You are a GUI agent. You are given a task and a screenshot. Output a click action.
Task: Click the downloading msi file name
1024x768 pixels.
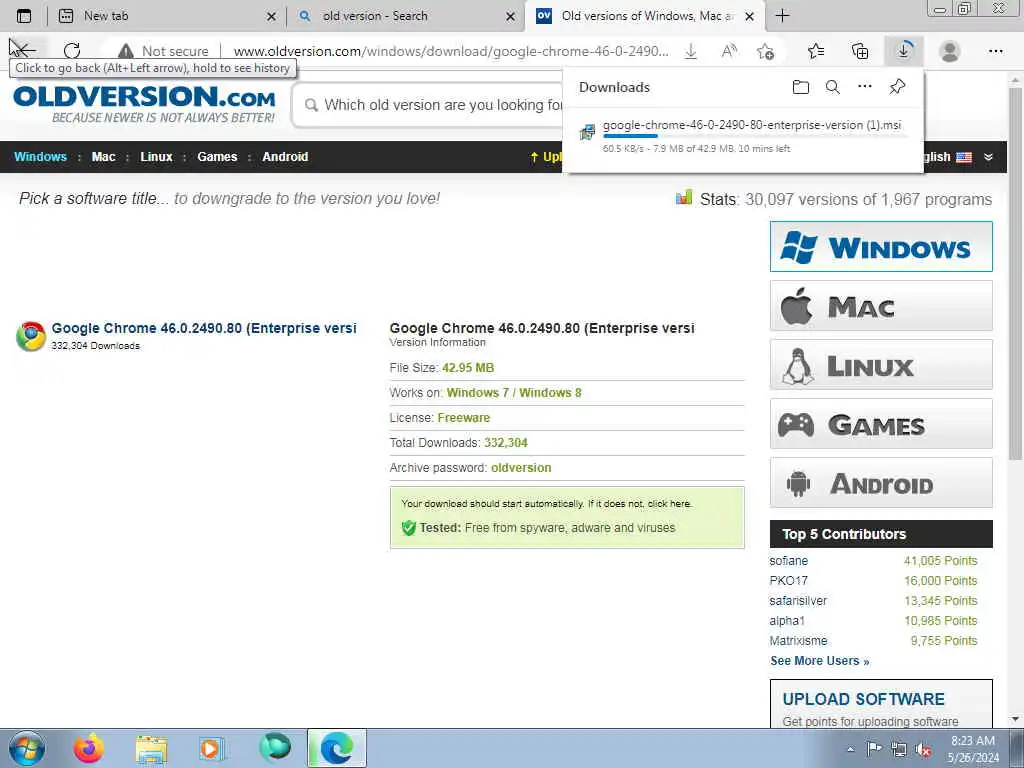point(752,125)
